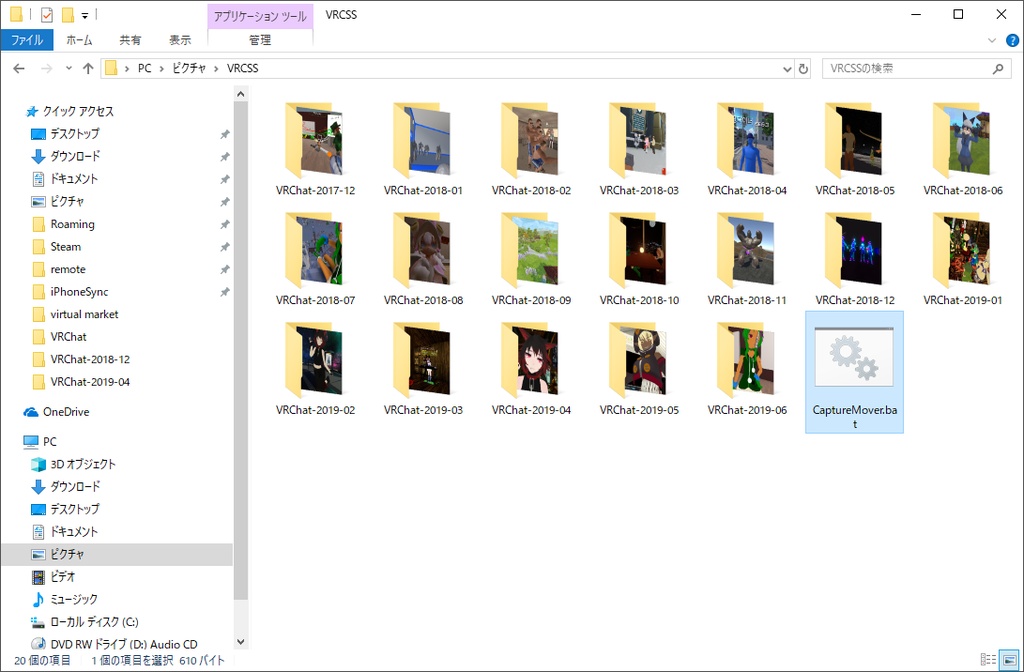This screenshot has width=1024, height=672.
Task: Go up one folder level
Action: click(x=88, y=69)
